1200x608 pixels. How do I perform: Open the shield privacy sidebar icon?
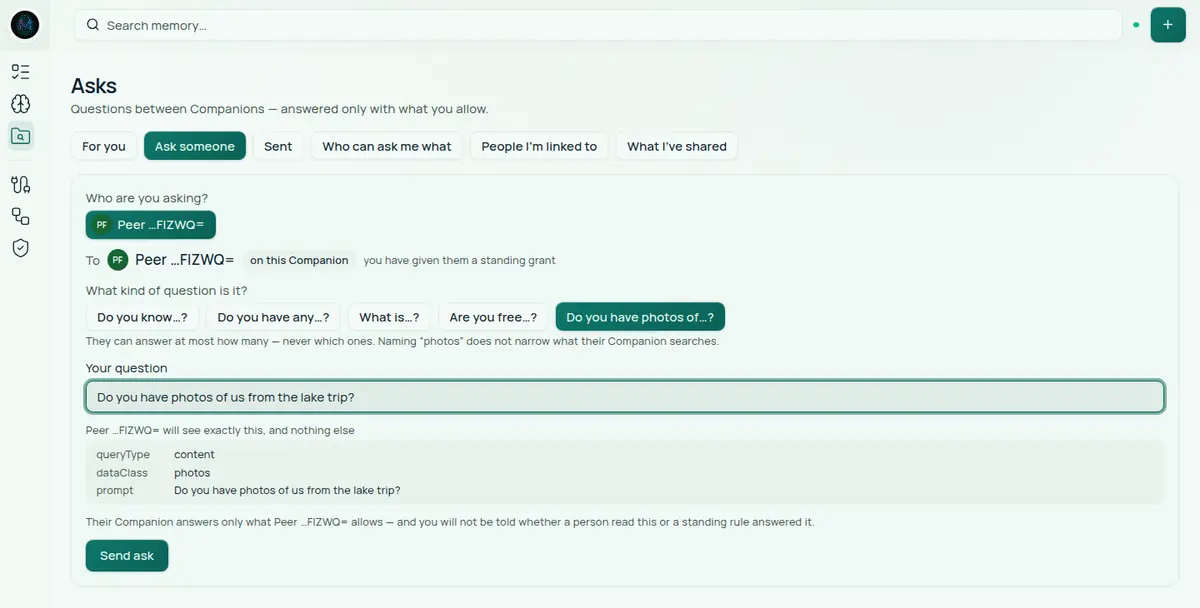point(20,248)
